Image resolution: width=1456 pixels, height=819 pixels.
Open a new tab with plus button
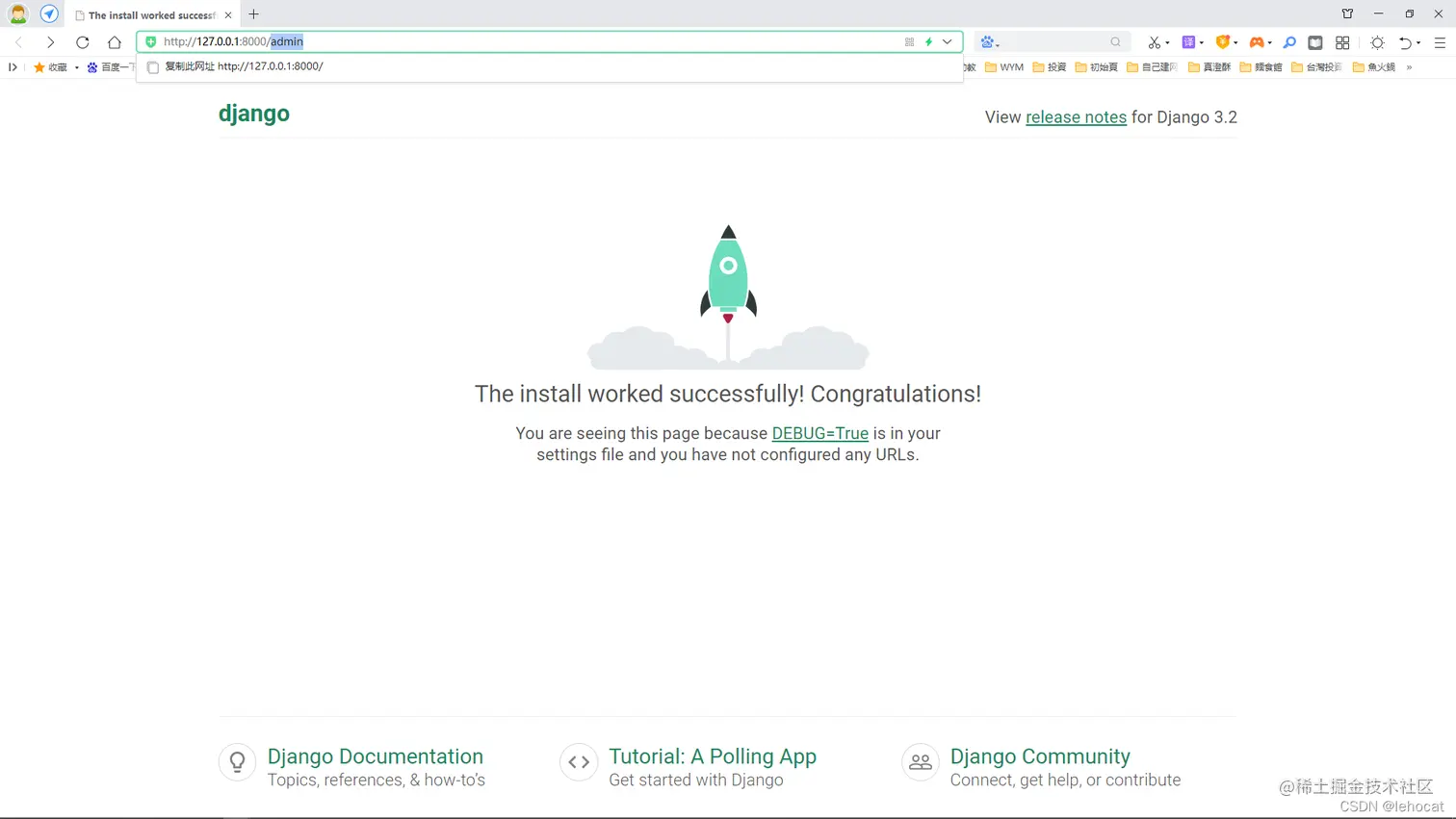coord(254,14)
